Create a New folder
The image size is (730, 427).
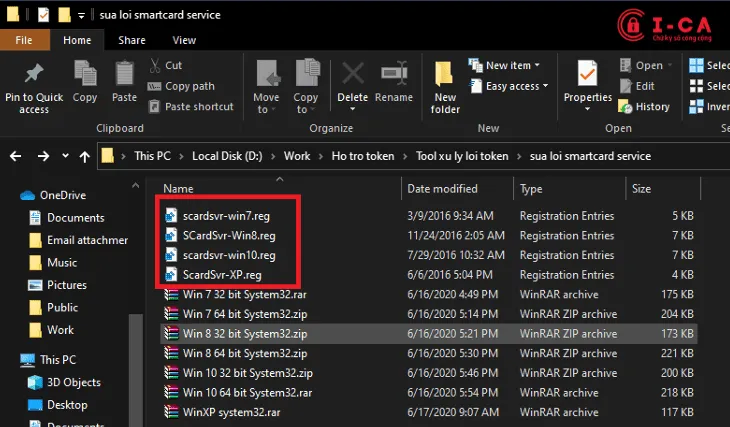445,88
